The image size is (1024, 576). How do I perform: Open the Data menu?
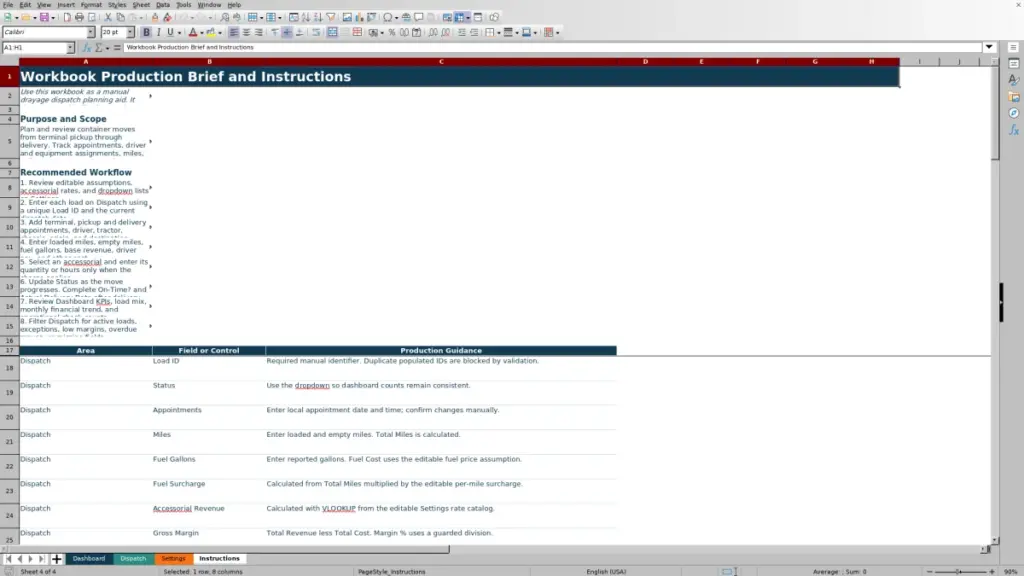point(163,5)
